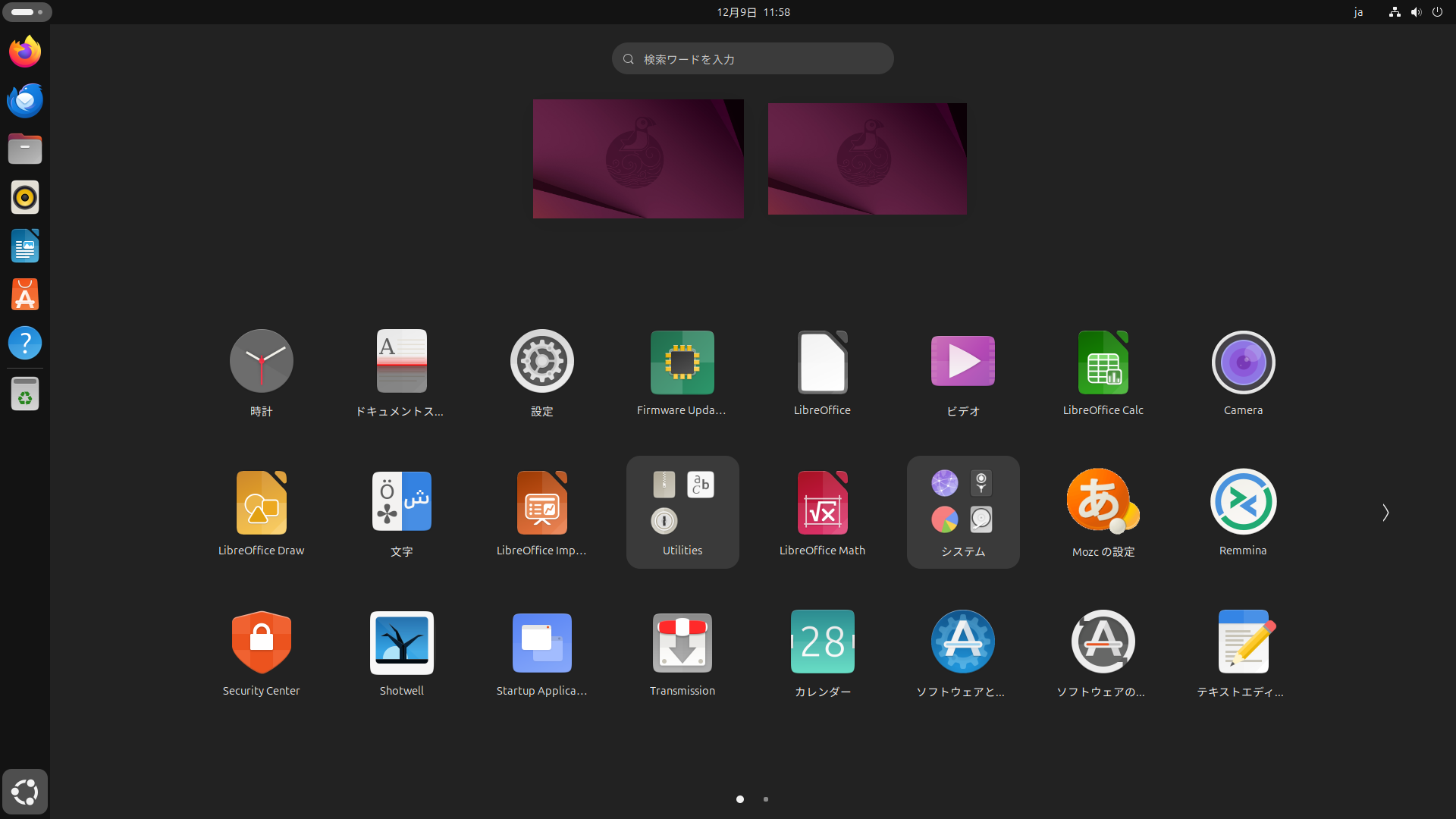Open Mozc の設定
Viewport: 1456px width, 819px height.
pyautogui.click(x=1102, y=501)
